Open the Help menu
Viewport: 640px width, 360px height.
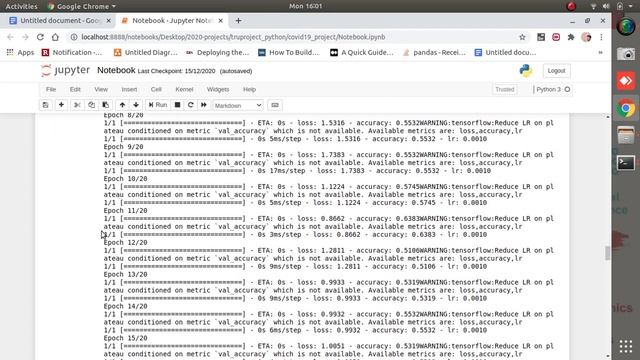tap(249, 89)
